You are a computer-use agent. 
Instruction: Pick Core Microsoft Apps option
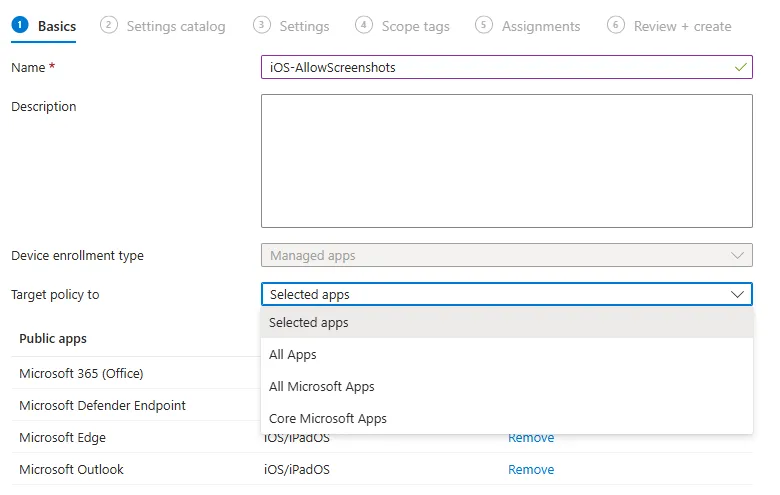(x=506, y=418)
